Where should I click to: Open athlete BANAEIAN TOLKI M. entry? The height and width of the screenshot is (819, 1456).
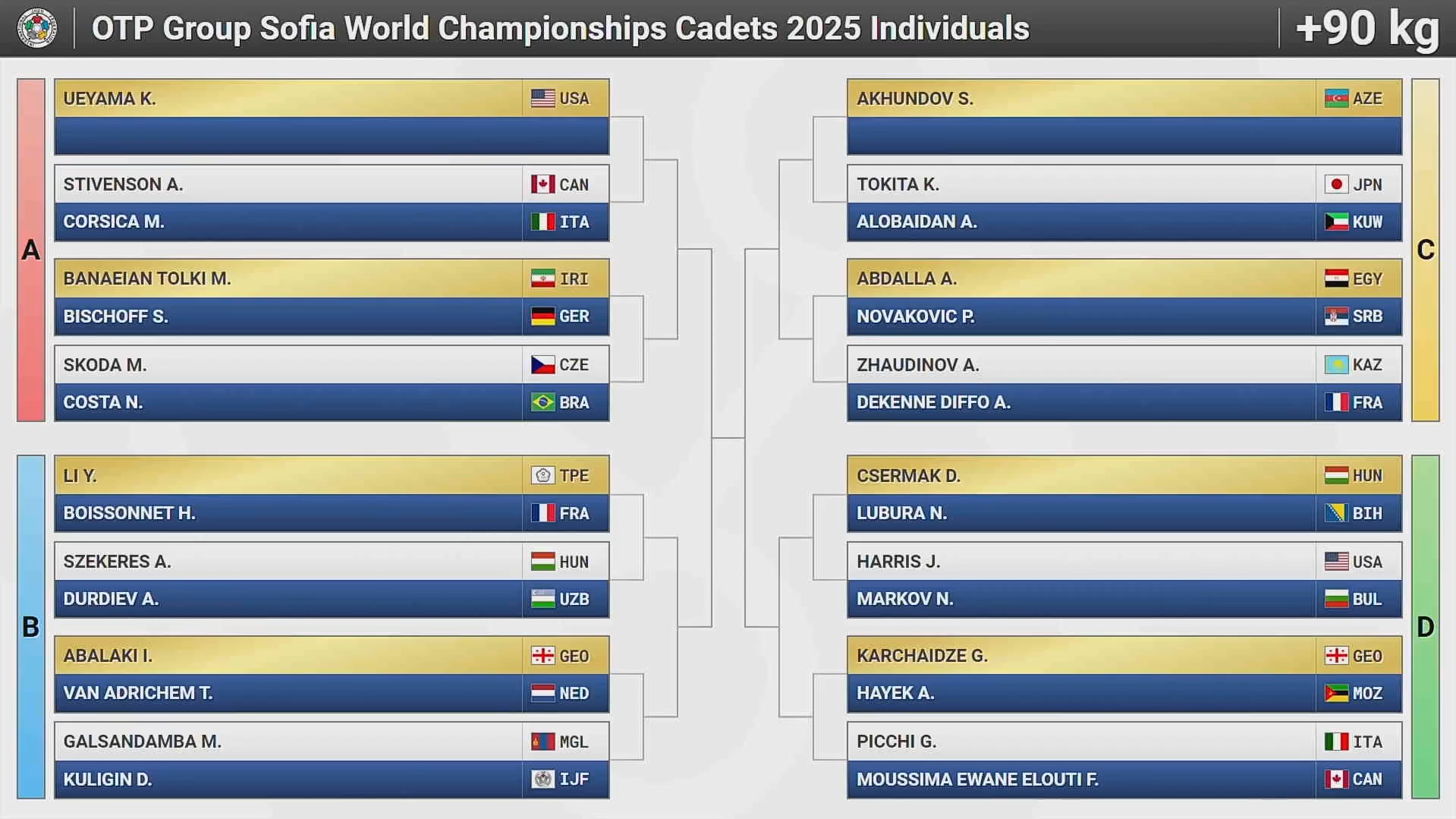[288, 279]
